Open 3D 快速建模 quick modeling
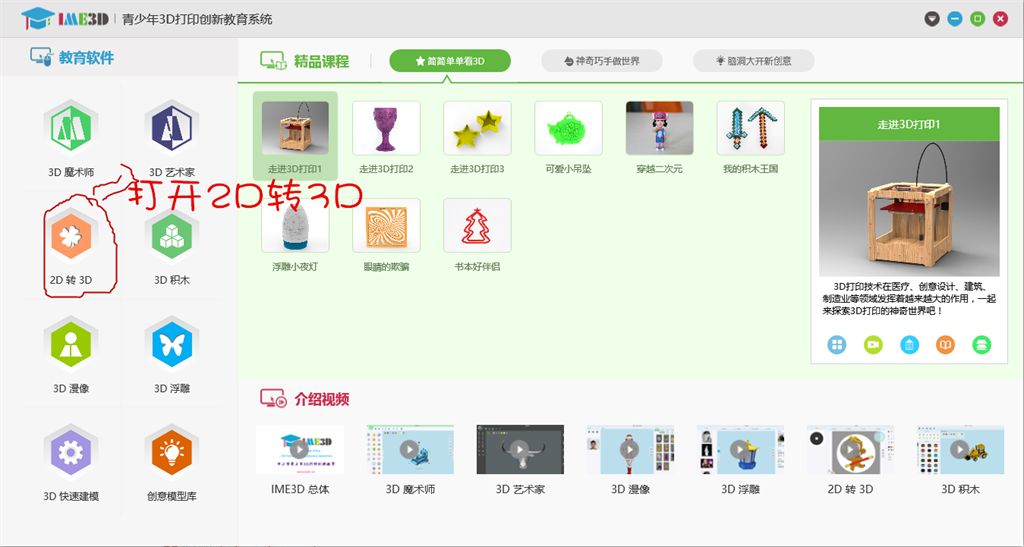This screenshot has width=1024, height=547. (x=70, y=453)
